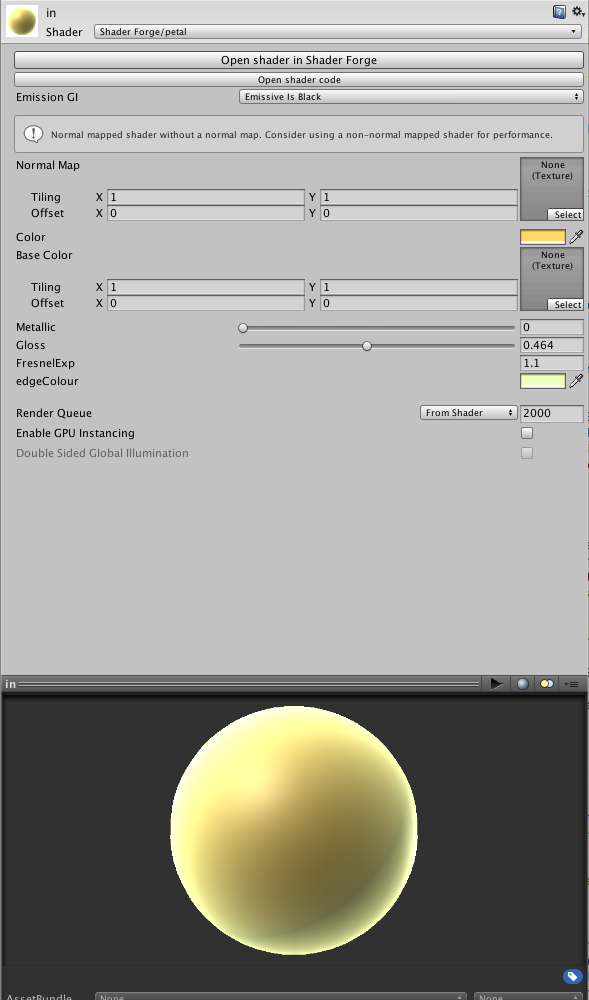Screen dimensions: 589x1000
Task: Open the material settings gear menu
Action: pyautogui.click(x=578, y=11)
